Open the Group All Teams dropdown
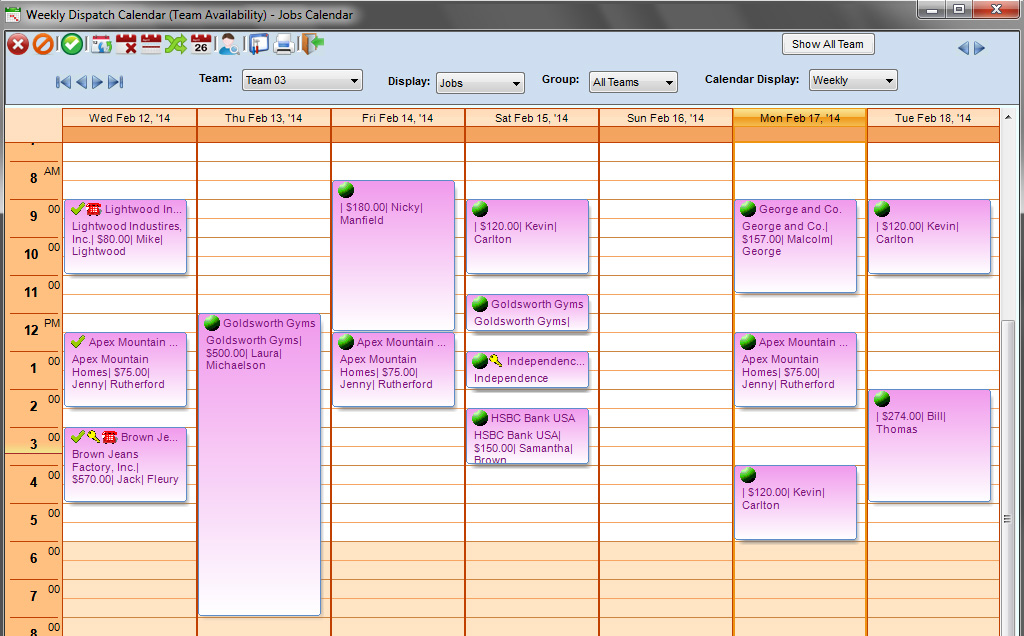Image resolution: width=1024 pixels, height=636 pixels. pos(633,82)
